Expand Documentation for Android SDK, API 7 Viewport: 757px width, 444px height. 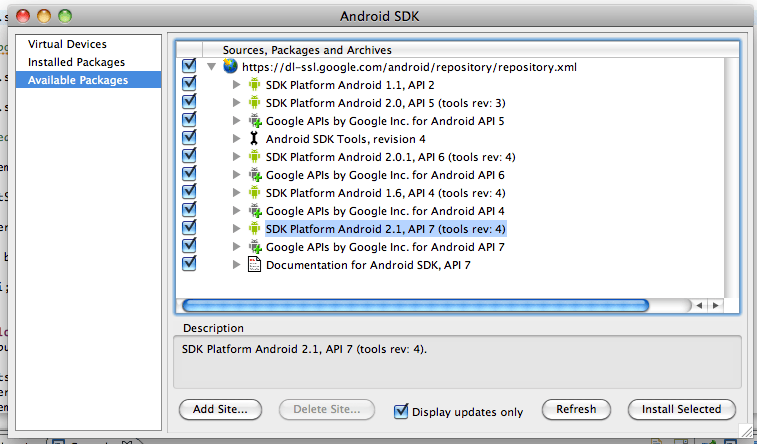tap(236, 264)
